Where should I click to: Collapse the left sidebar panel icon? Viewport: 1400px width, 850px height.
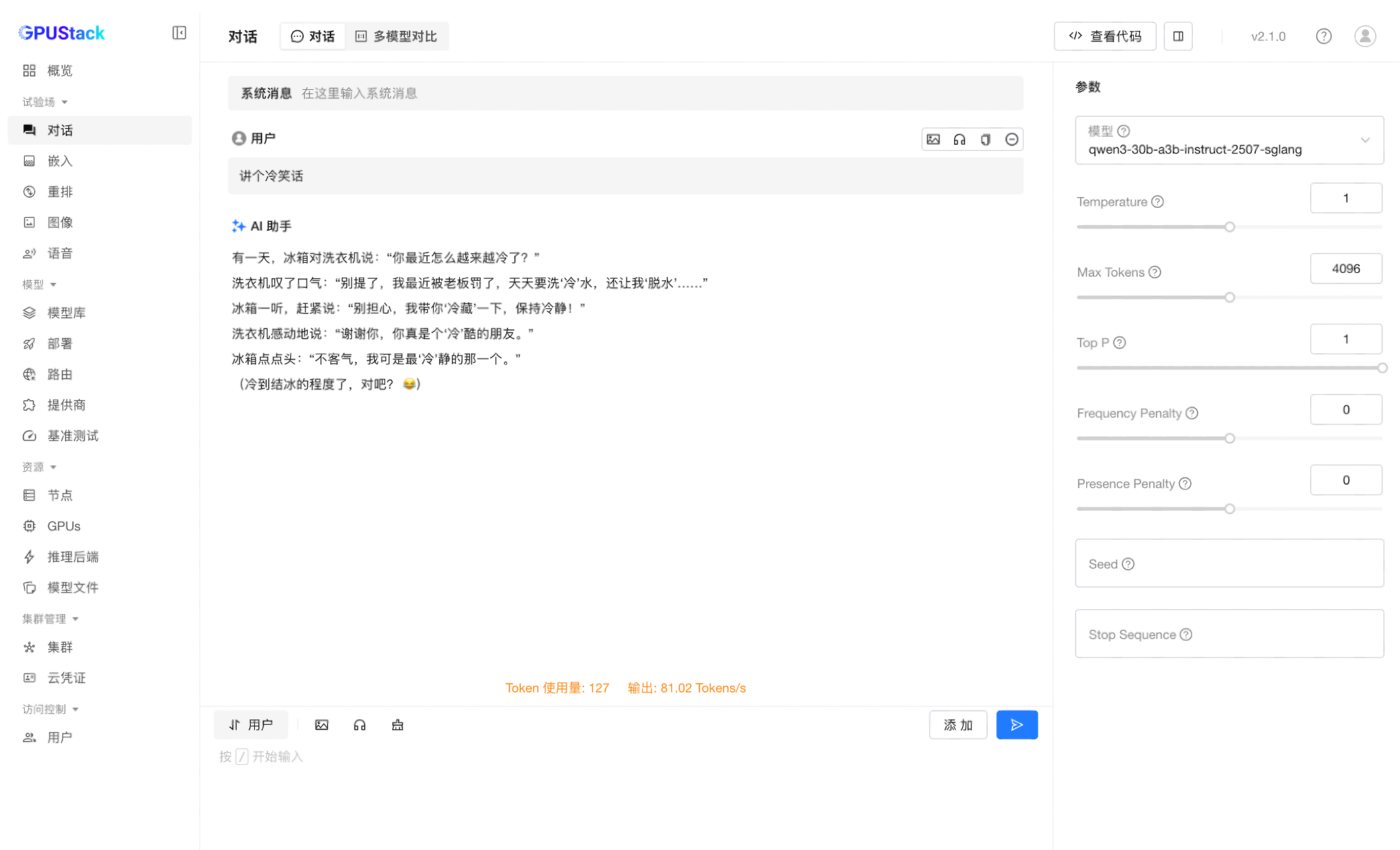(x=179, y=33)
